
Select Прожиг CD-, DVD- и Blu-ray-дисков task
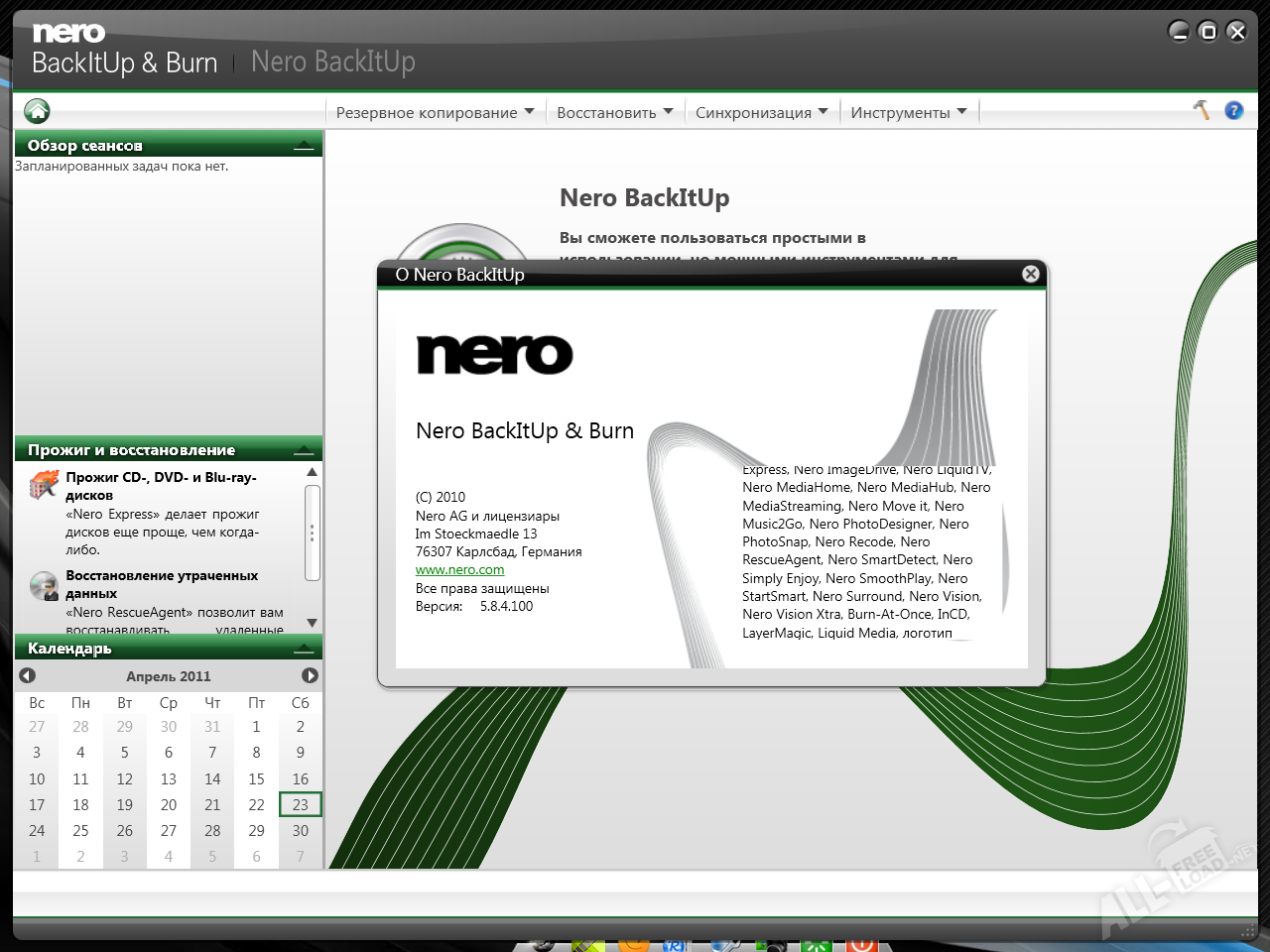[161, 486]
